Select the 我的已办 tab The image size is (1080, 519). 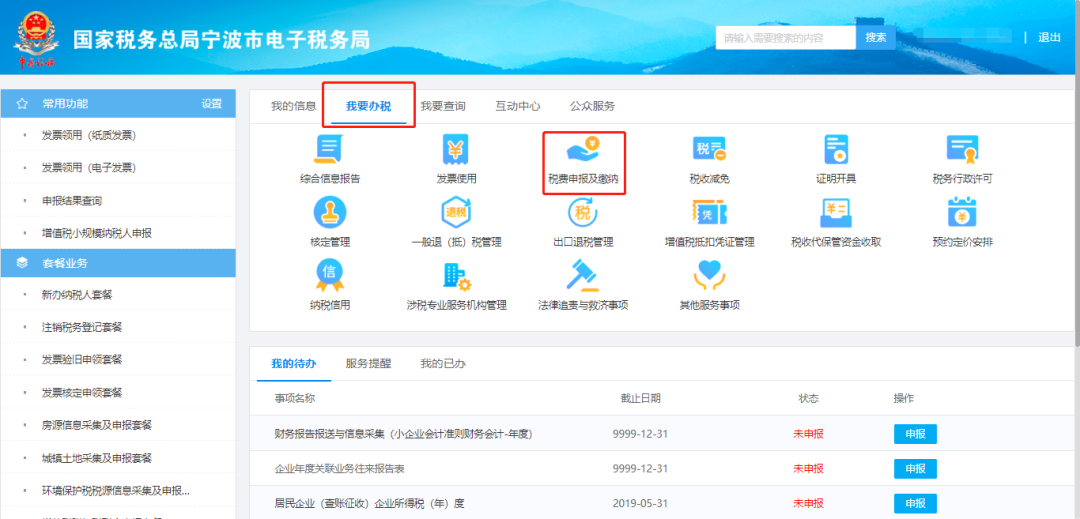pyautogui.click(x=443, y=364)
